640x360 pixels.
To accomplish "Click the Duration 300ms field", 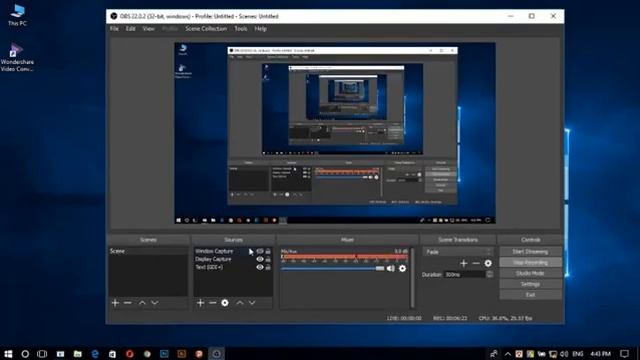I will tap(464, 275).
